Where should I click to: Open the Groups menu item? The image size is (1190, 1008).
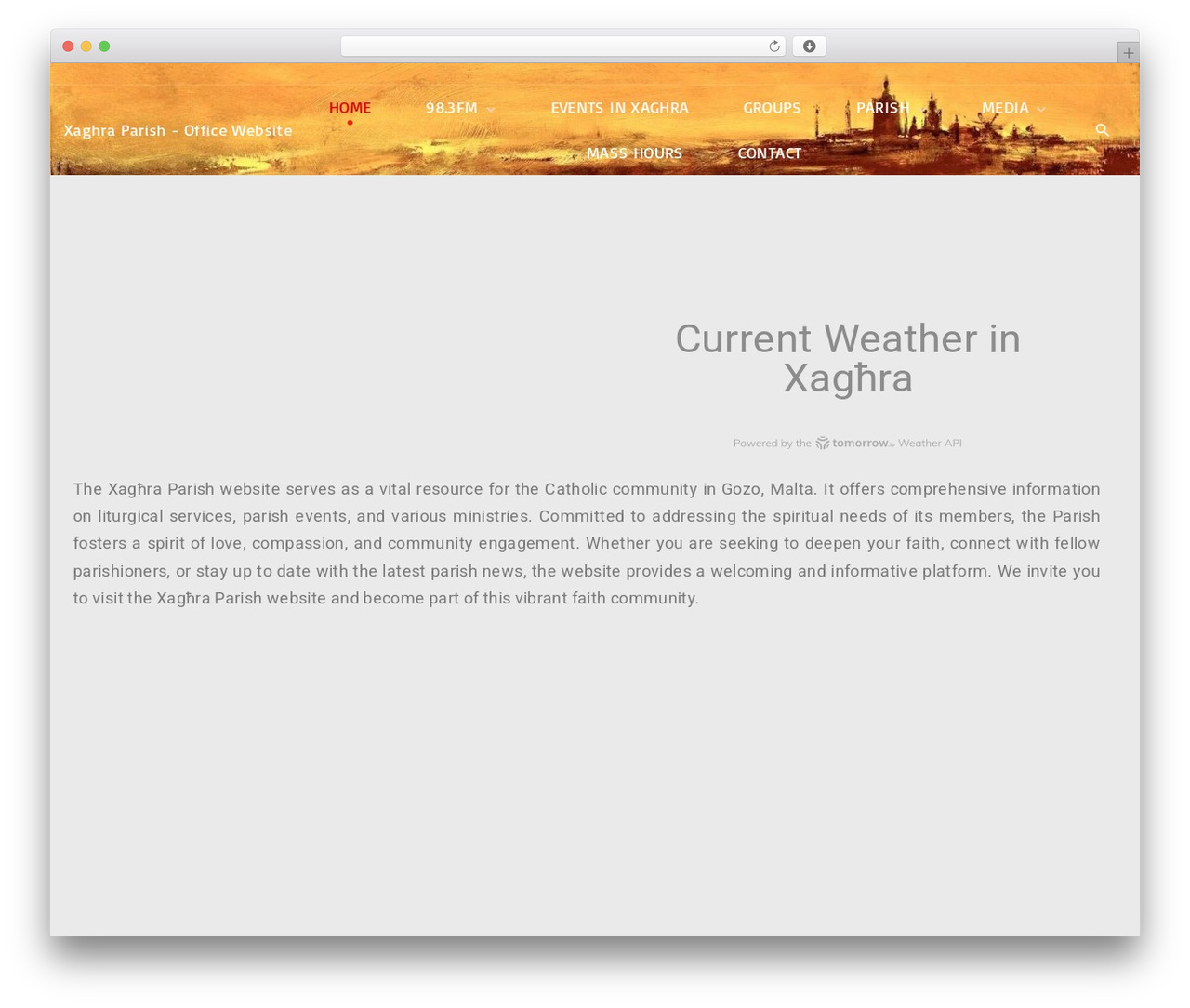772,108
